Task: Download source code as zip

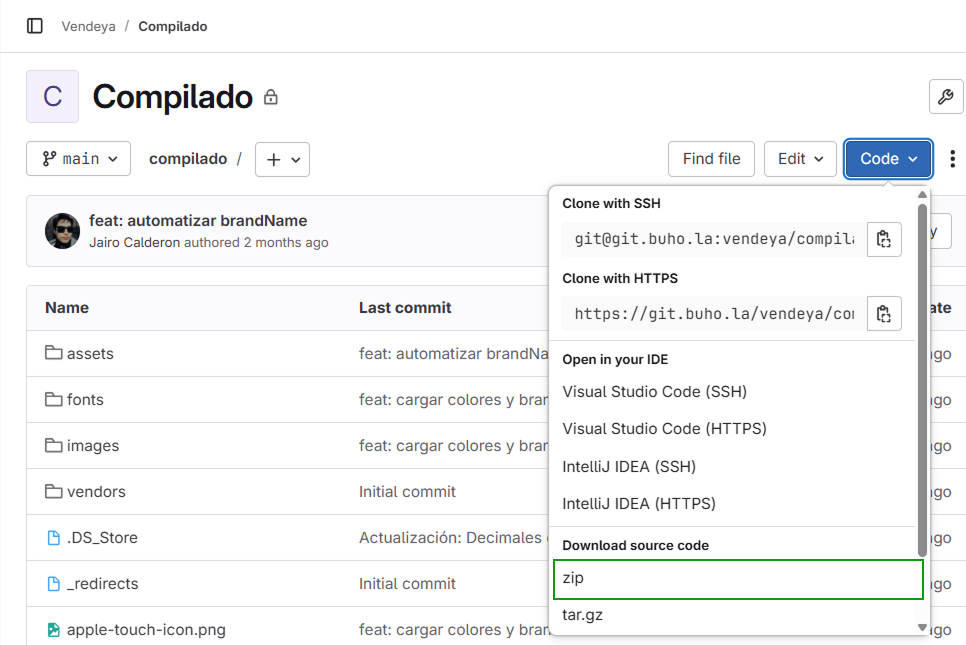Action: (737, 579)
